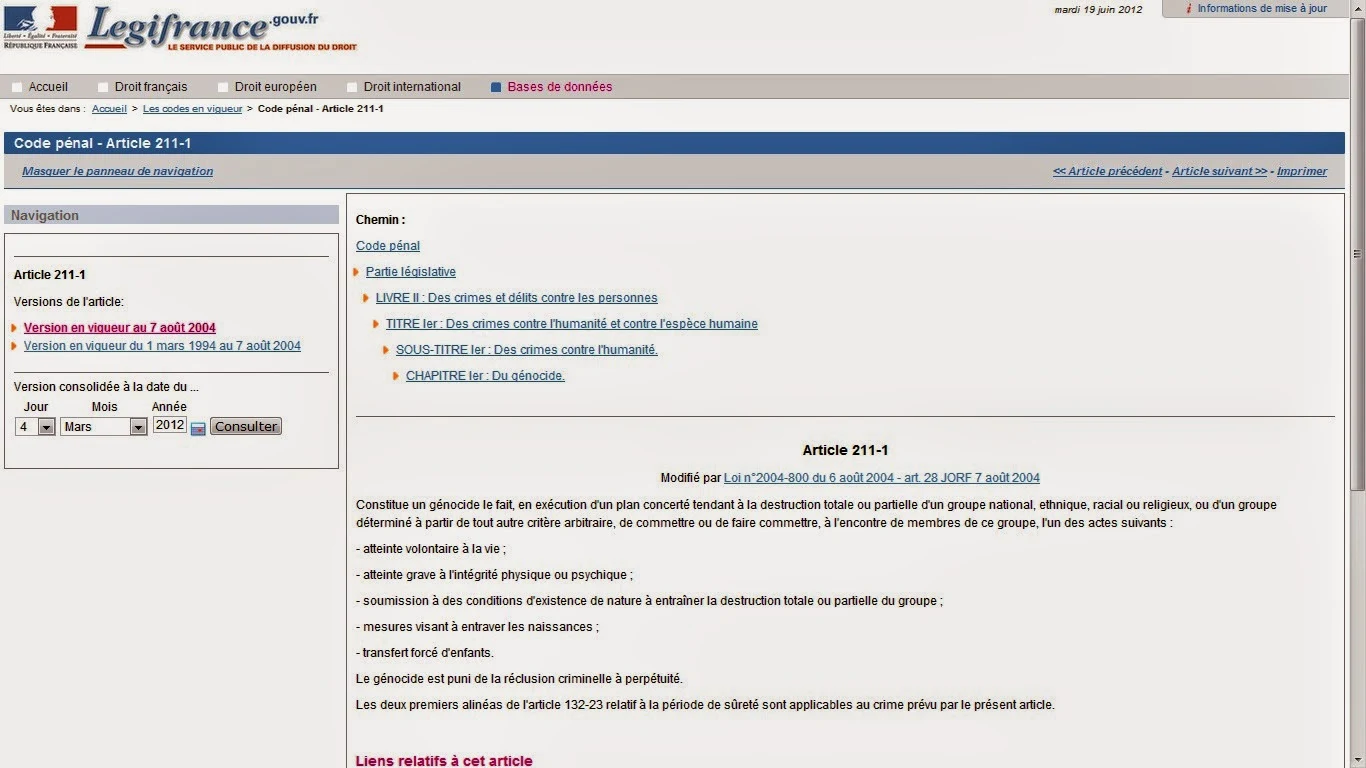Viewport: 1366px width, 768px height.
Task: Click the Legifrance logo
Action: click(x=221, y=28)
